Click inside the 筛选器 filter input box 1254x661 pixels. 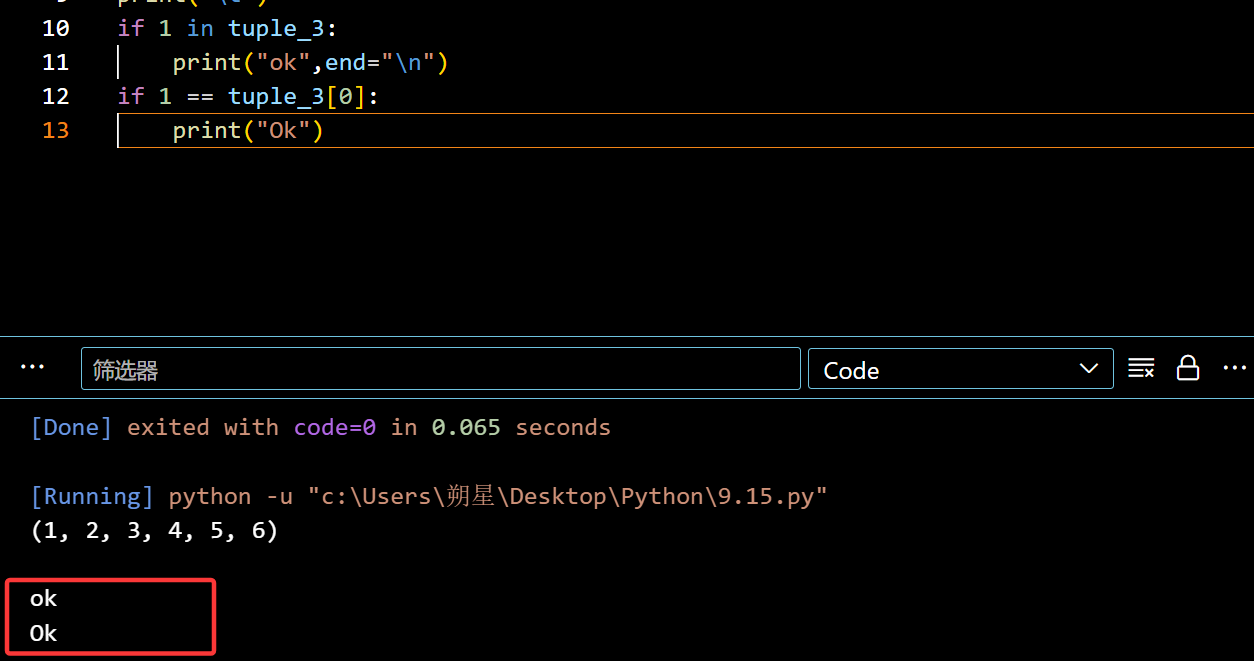coord(440,369)
